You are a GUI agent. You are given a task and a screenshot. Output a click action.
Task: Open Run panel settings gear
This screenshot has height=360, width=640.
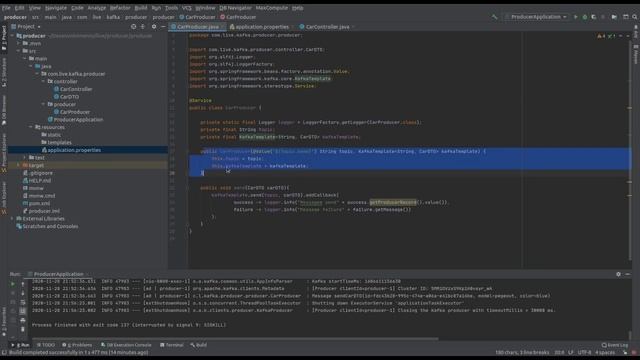coord(618,274)
